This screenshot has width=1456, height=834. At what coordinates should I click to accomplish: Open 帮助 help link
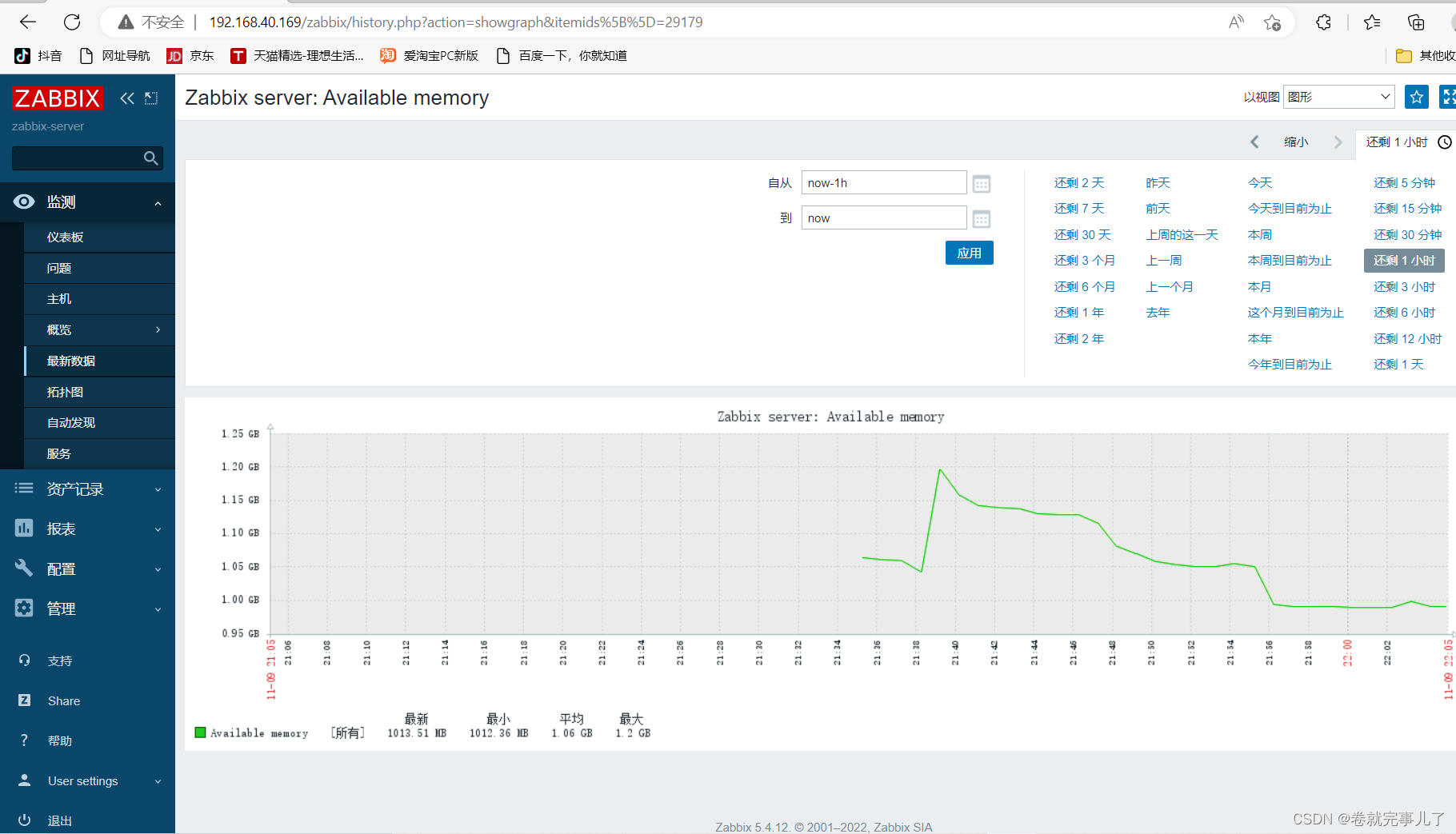59,741
